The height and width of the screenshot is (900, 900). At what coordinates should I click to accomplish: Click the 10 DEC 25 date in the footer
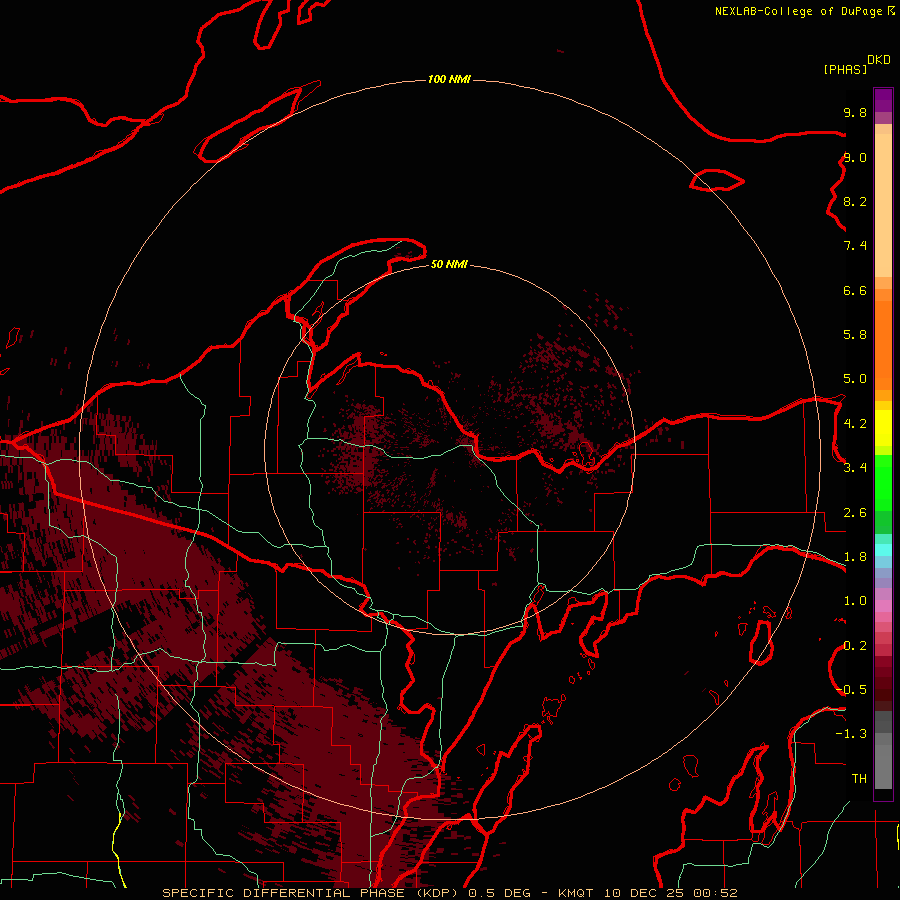[643, 893]
